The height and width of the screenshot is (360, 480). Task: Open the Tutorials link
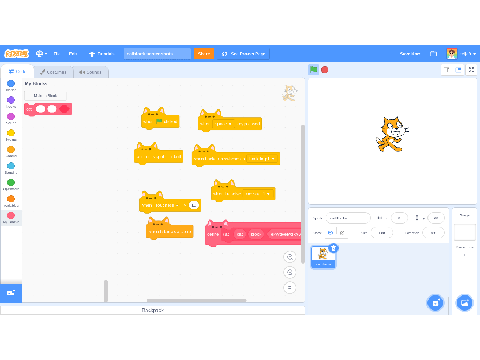[x=101, y=53]
